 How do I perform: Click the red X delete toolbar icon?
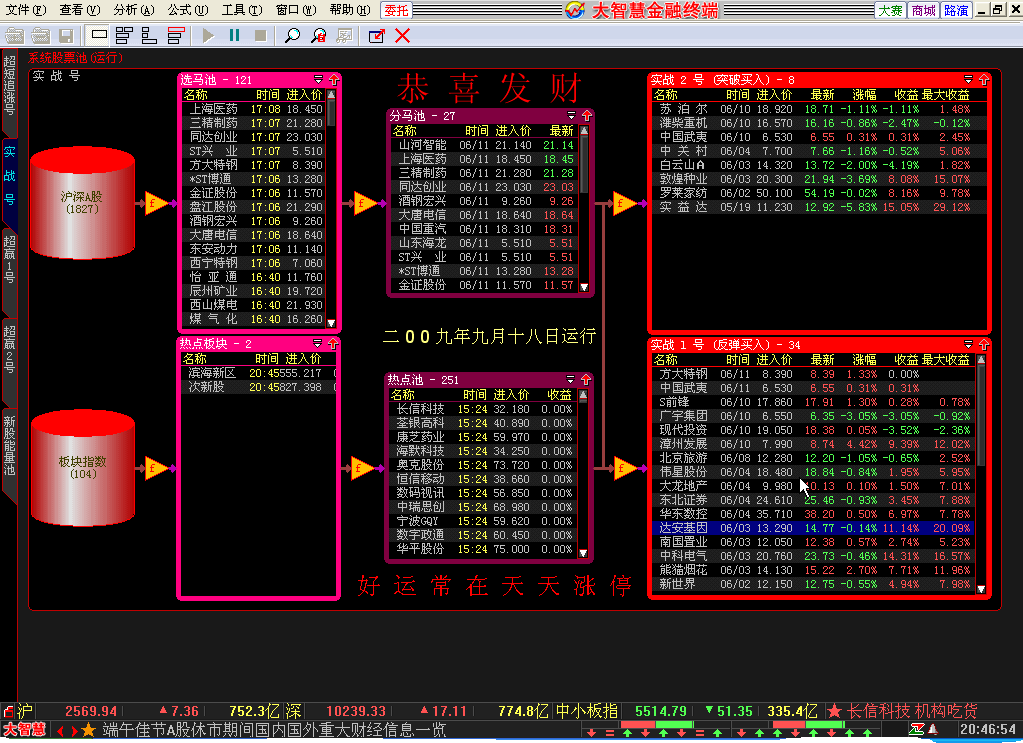(x=403, y=35)
